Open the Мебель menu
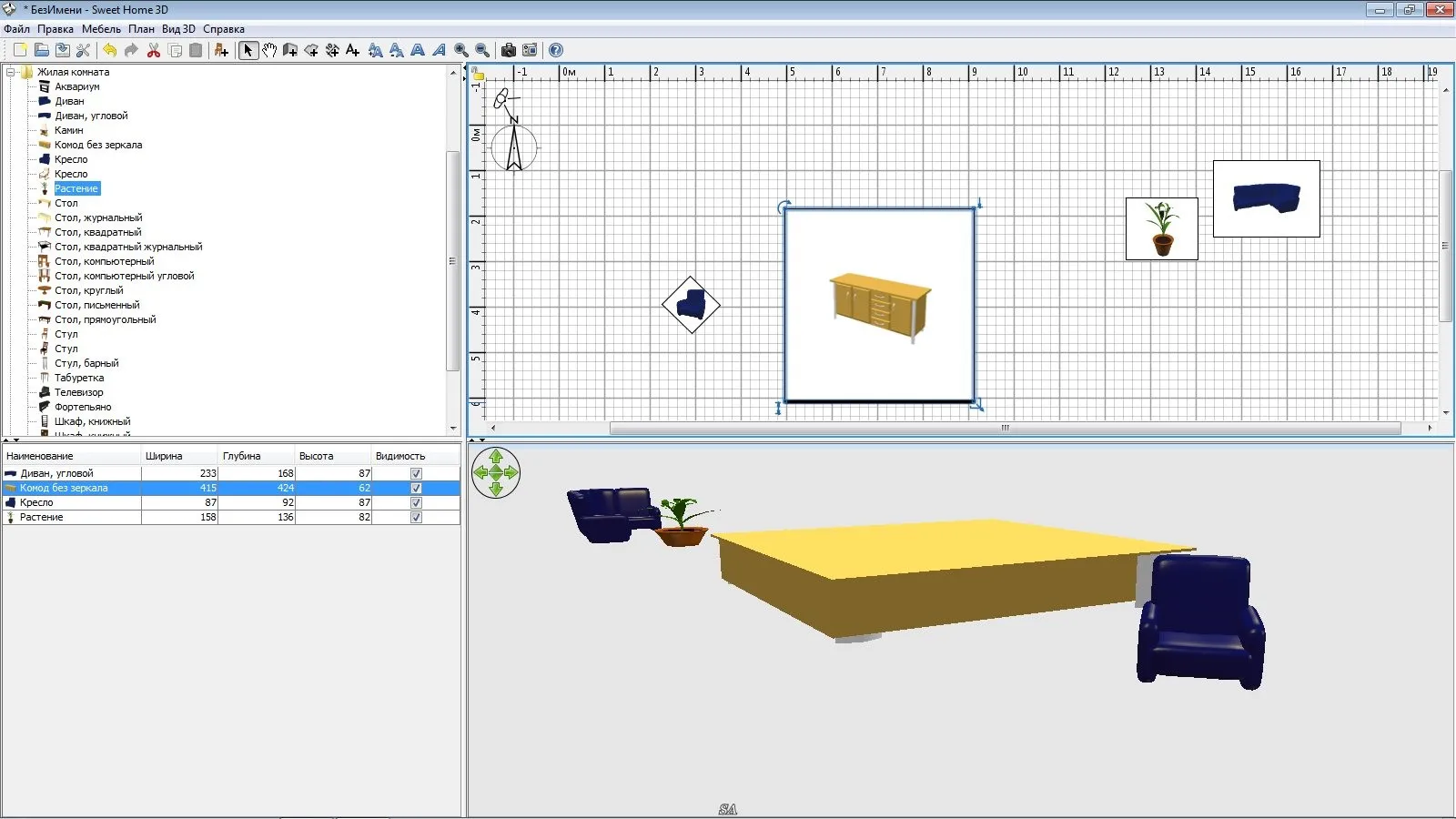This screenshot has height=819, width=1456. (101, 29)
